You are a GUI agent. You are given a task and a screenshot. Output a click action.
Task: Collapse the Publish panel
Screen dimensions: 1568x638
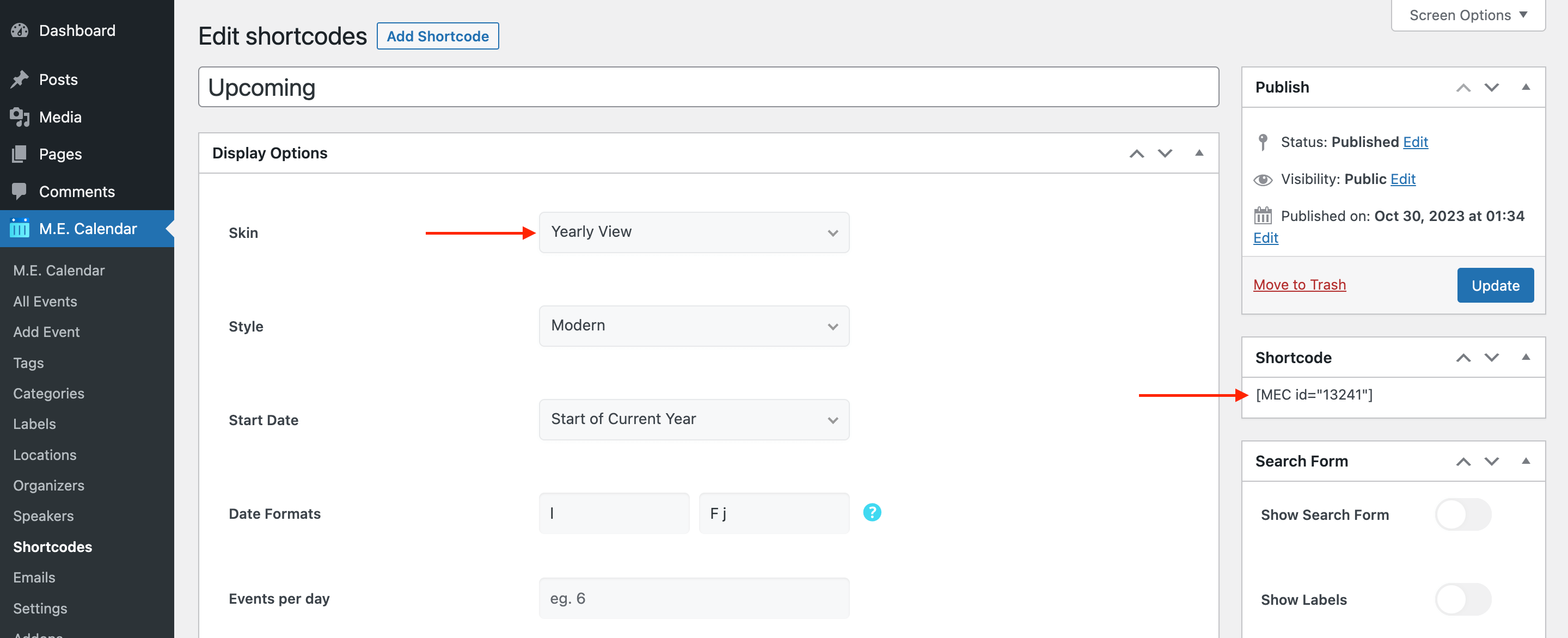pyautogui.click(x=1526, y=87)
